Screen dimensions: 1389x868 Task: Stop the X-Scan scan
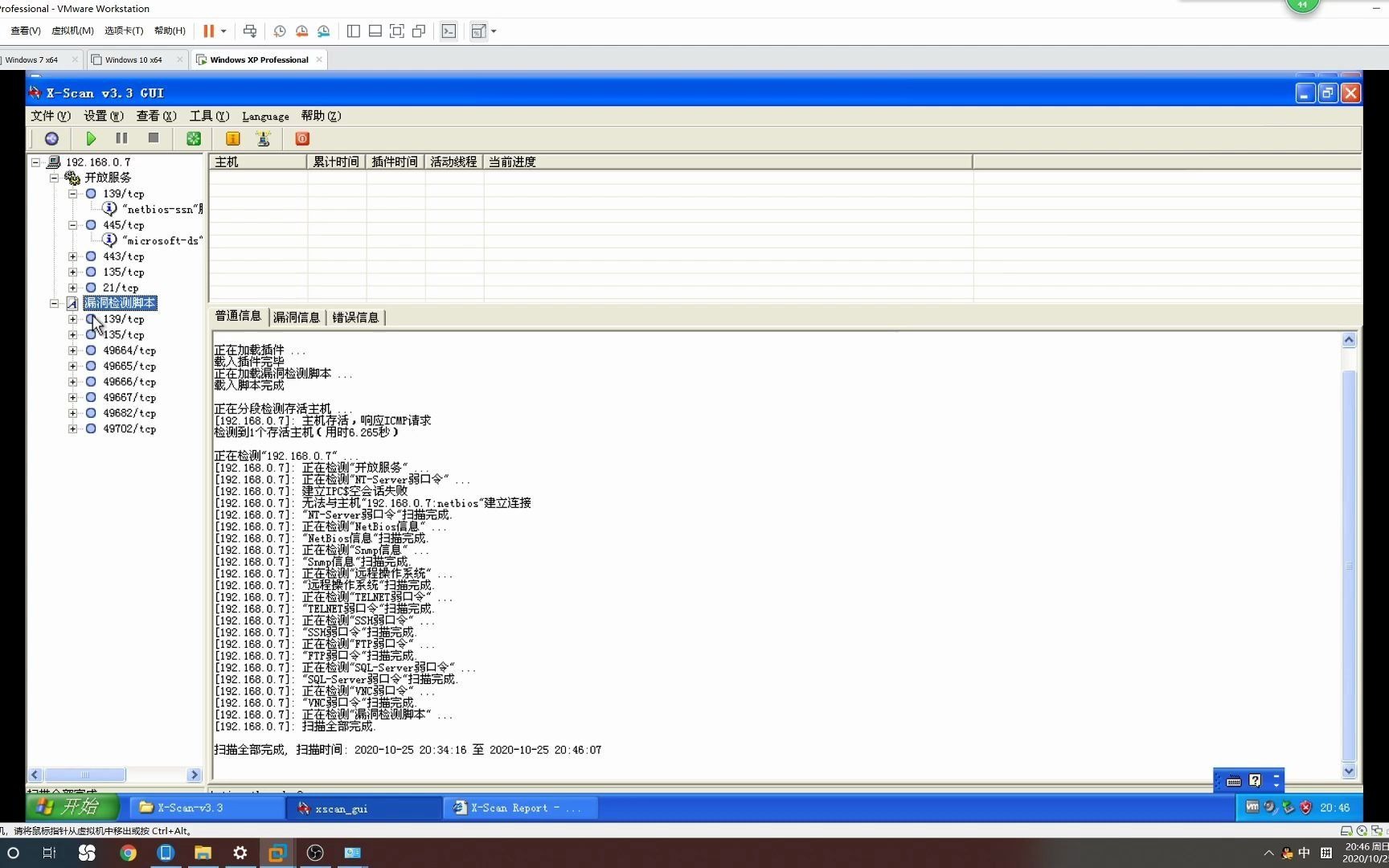[154, 138]
